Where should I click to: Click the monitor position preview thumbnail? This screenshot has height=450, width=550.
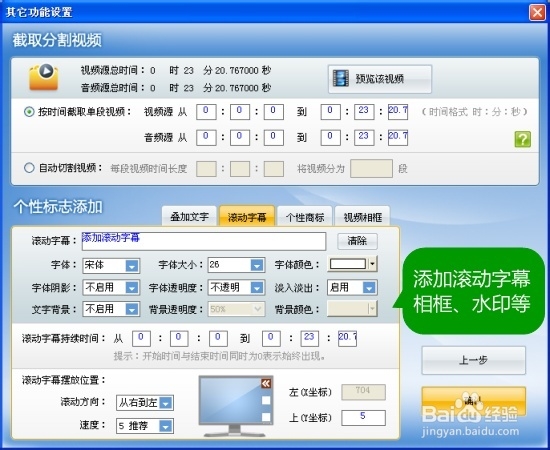pyautogui.click(x=236, y=405)
